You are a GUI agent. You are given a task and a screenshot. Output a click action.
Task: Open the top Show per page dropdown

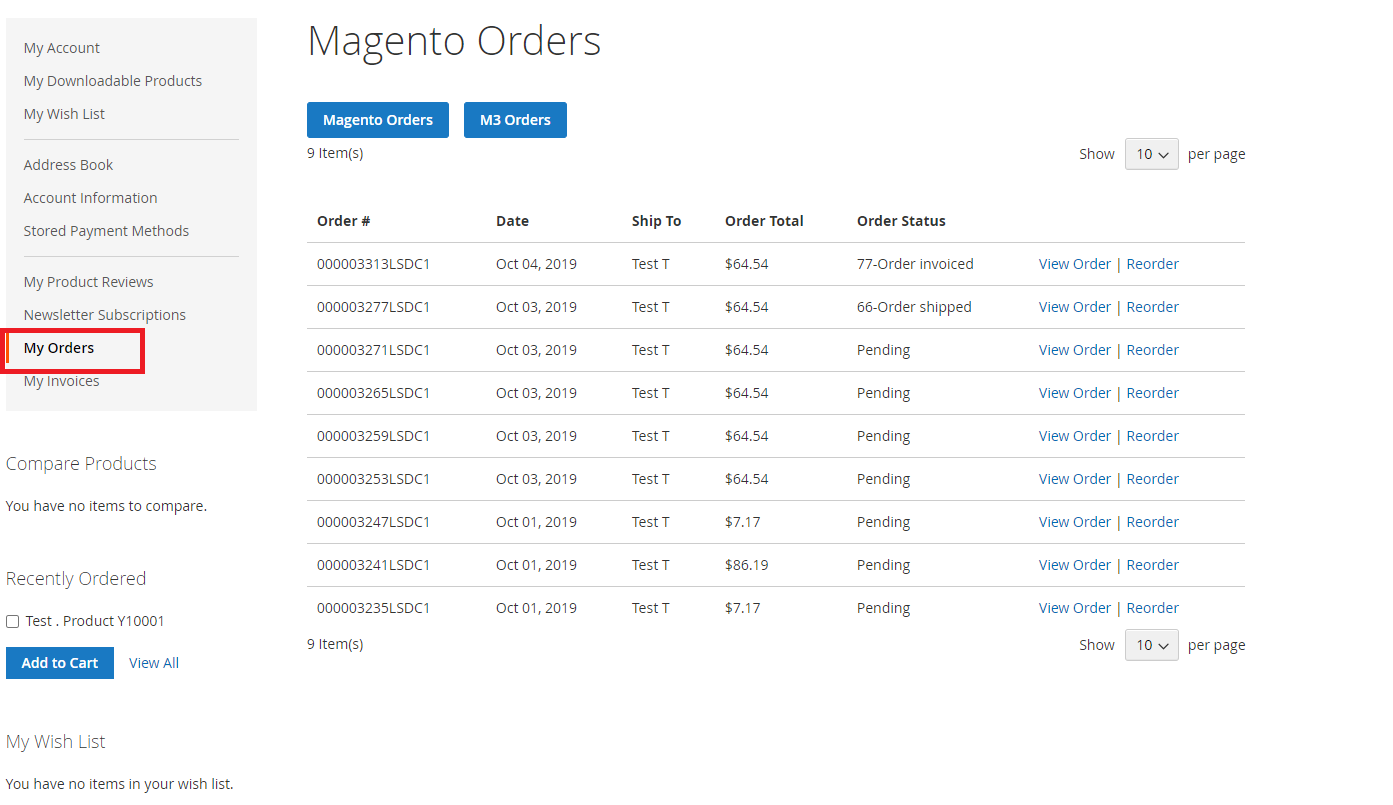[1152, 154]
